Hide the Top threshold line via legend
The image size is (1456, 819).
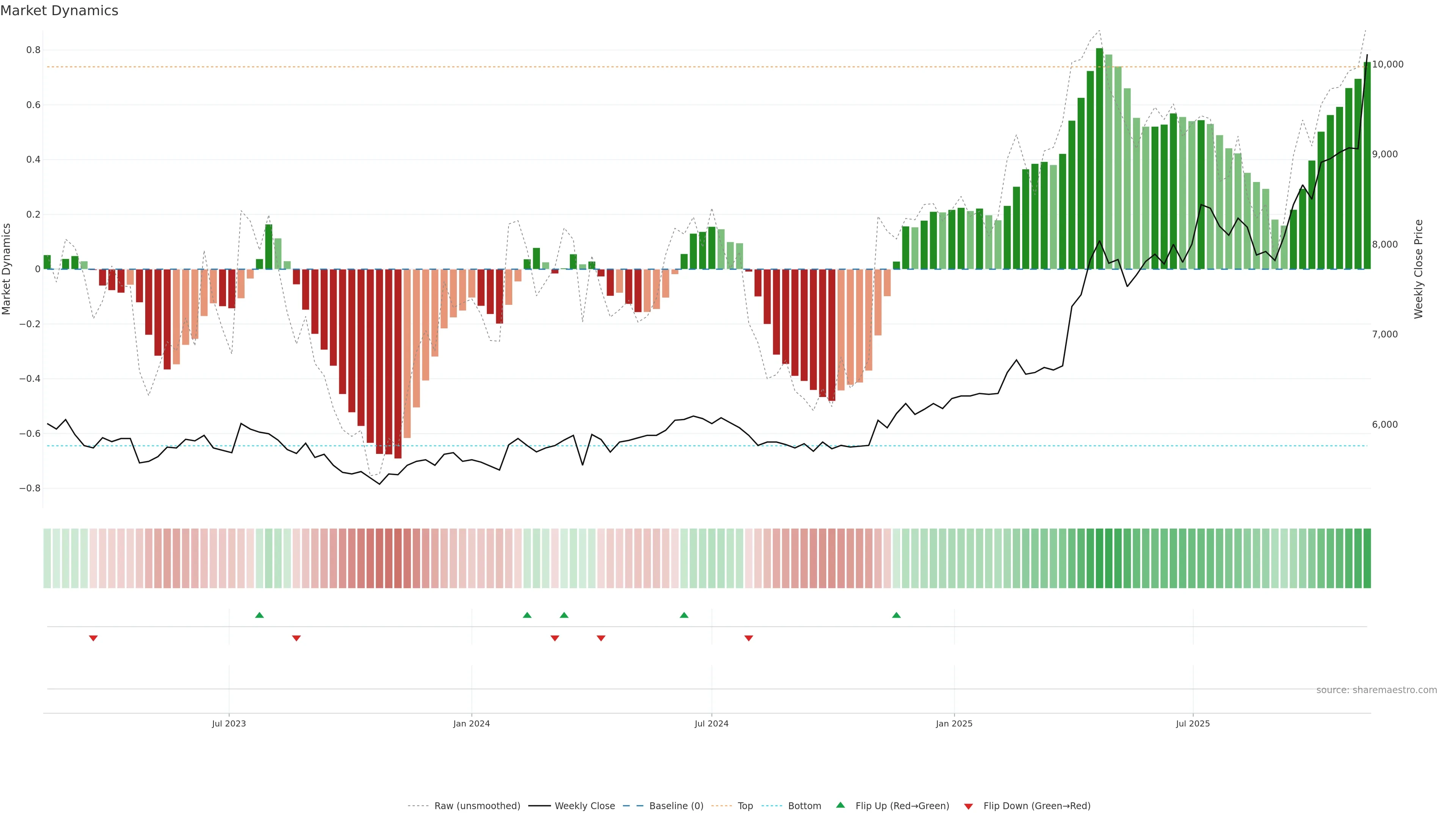tap(745, 806)
